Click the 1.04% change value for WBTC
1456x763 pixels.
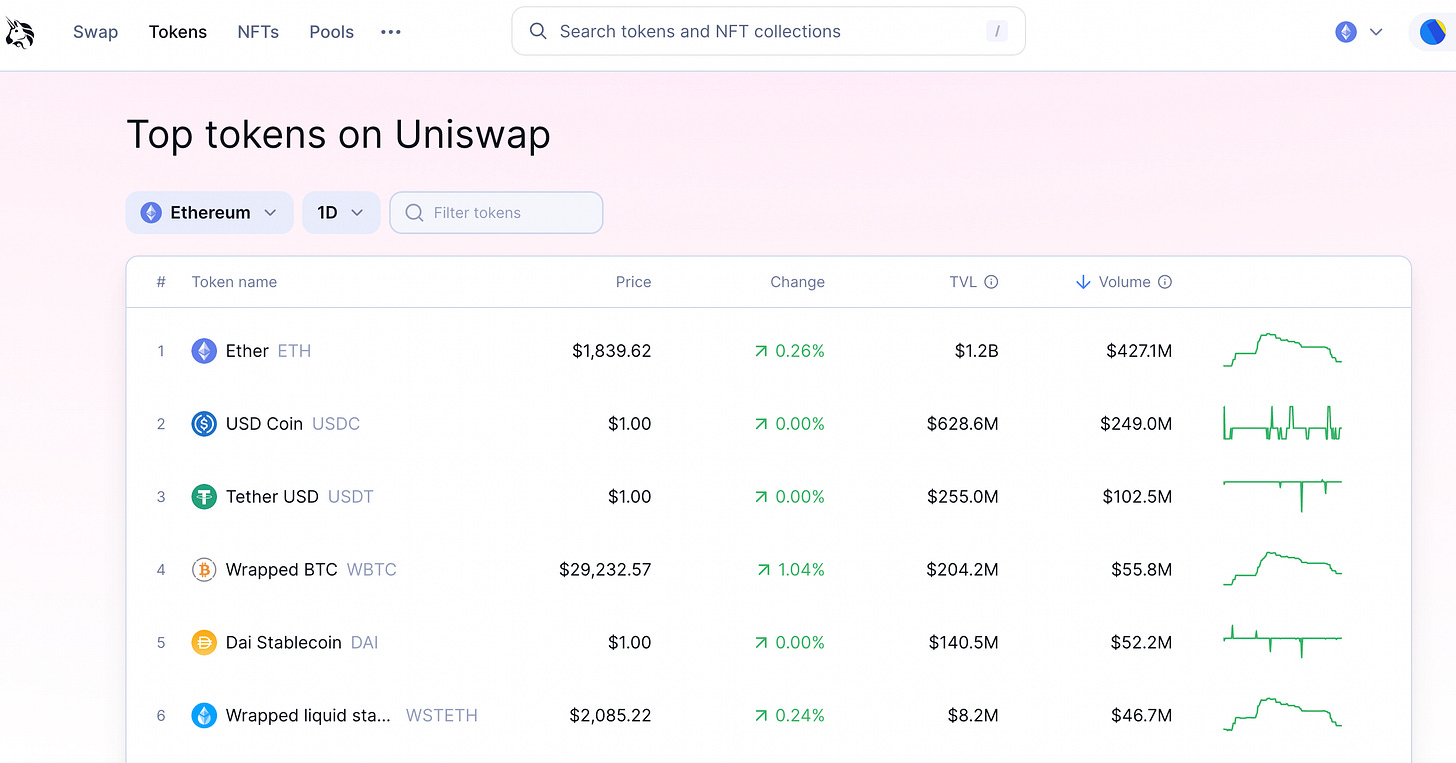801,570
